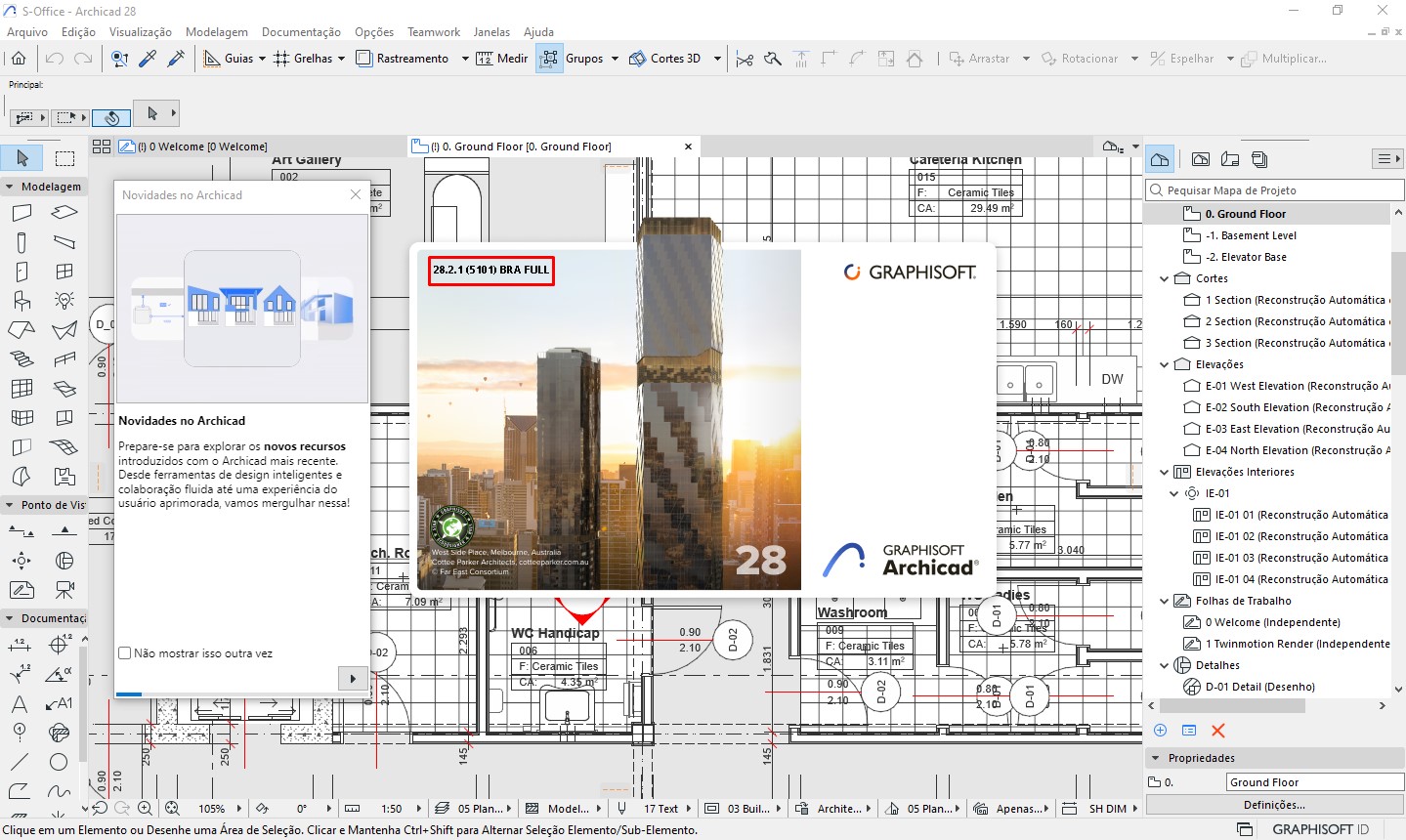Click the Ground Floor name field in Propriedades
Image resolution: width=1406 pixels, height=840 pixels.
pos(1313,782)
